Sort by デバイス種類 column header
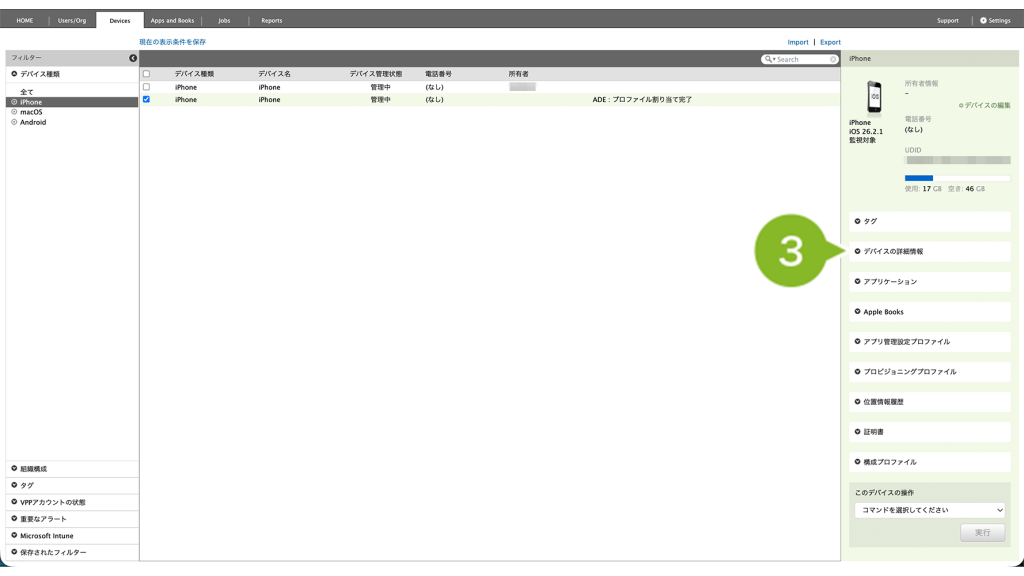The width and height of the screenshot is (1024, 576). coord(194,74)
